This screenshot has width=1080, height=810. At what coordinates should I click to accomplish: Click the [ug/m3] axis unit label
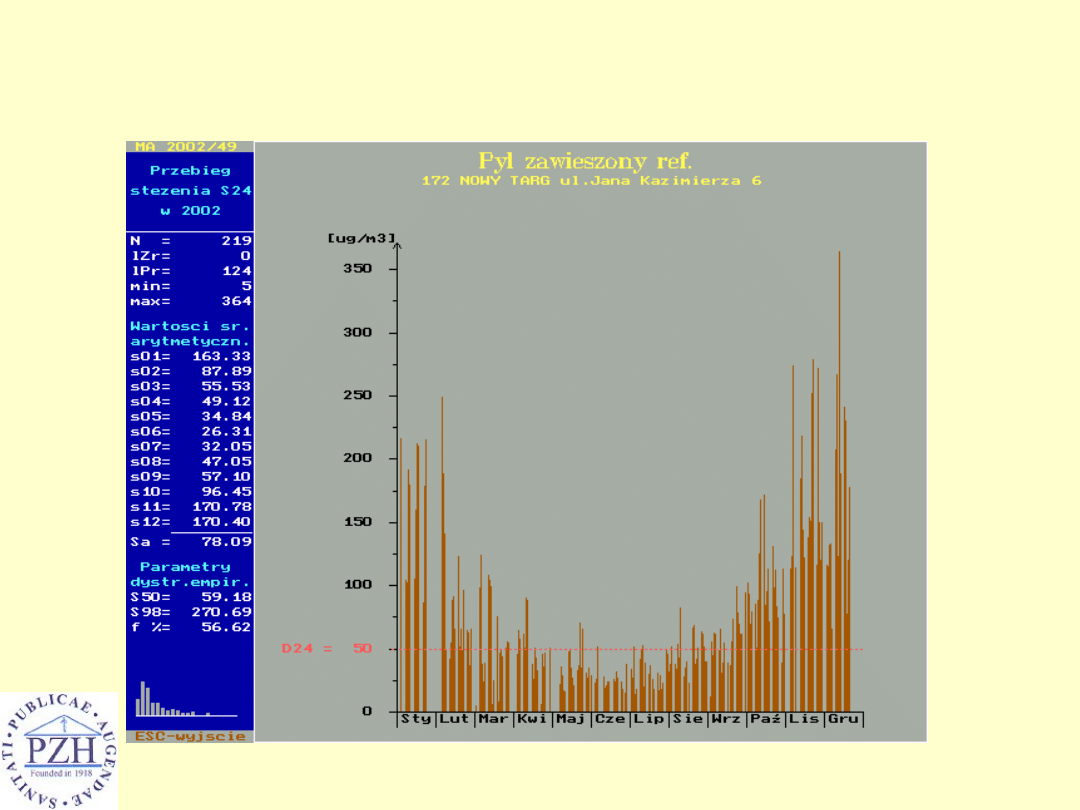click(361, 237)
